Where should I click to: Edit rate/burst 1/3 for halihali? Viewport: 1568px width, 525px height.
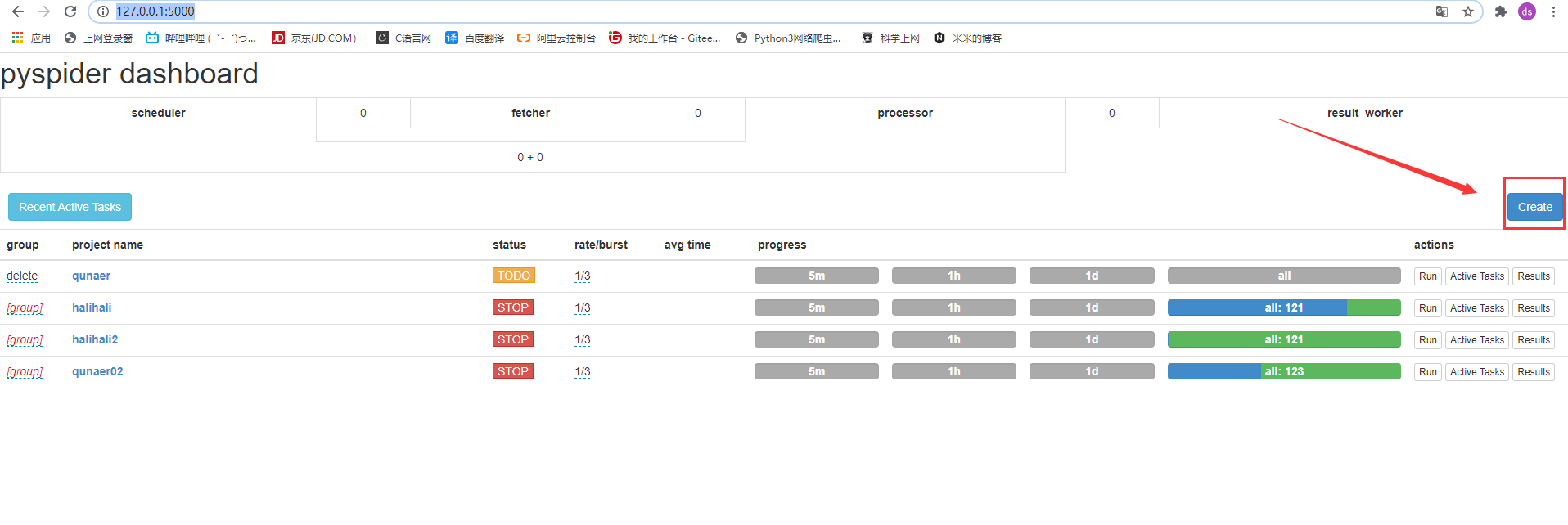pos(582,307)
